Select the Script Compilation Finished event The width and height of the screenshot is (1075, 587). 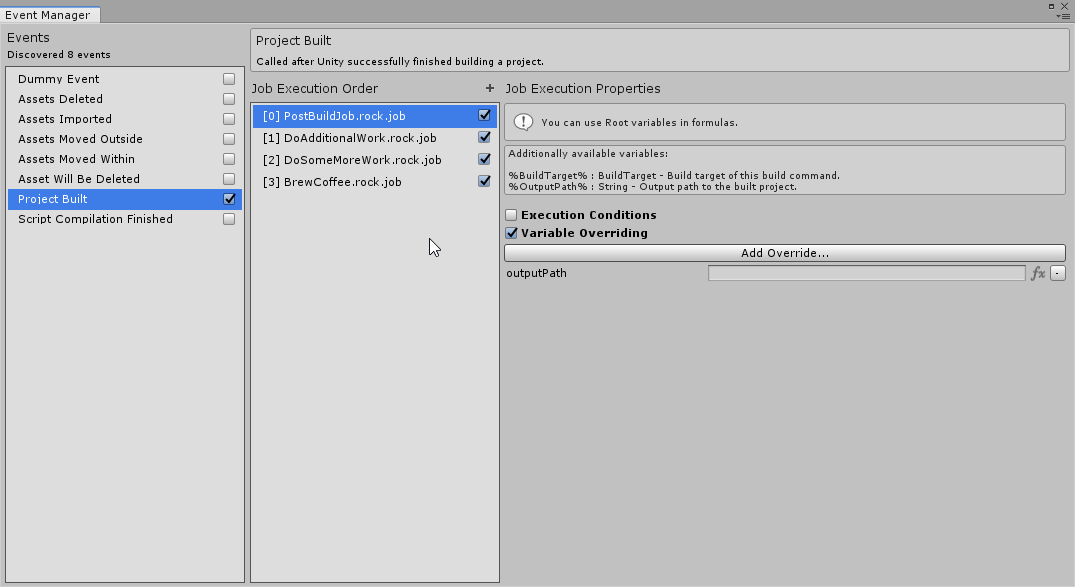95,219
